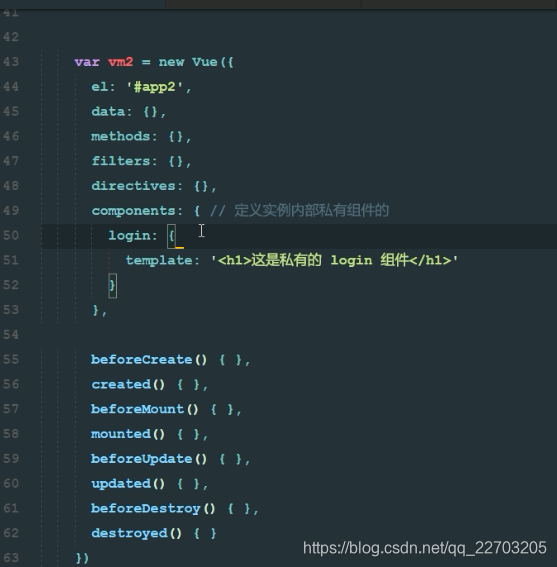Click on the '#app2' string
This screenshot has width=557, height=567.
point(155,87)
